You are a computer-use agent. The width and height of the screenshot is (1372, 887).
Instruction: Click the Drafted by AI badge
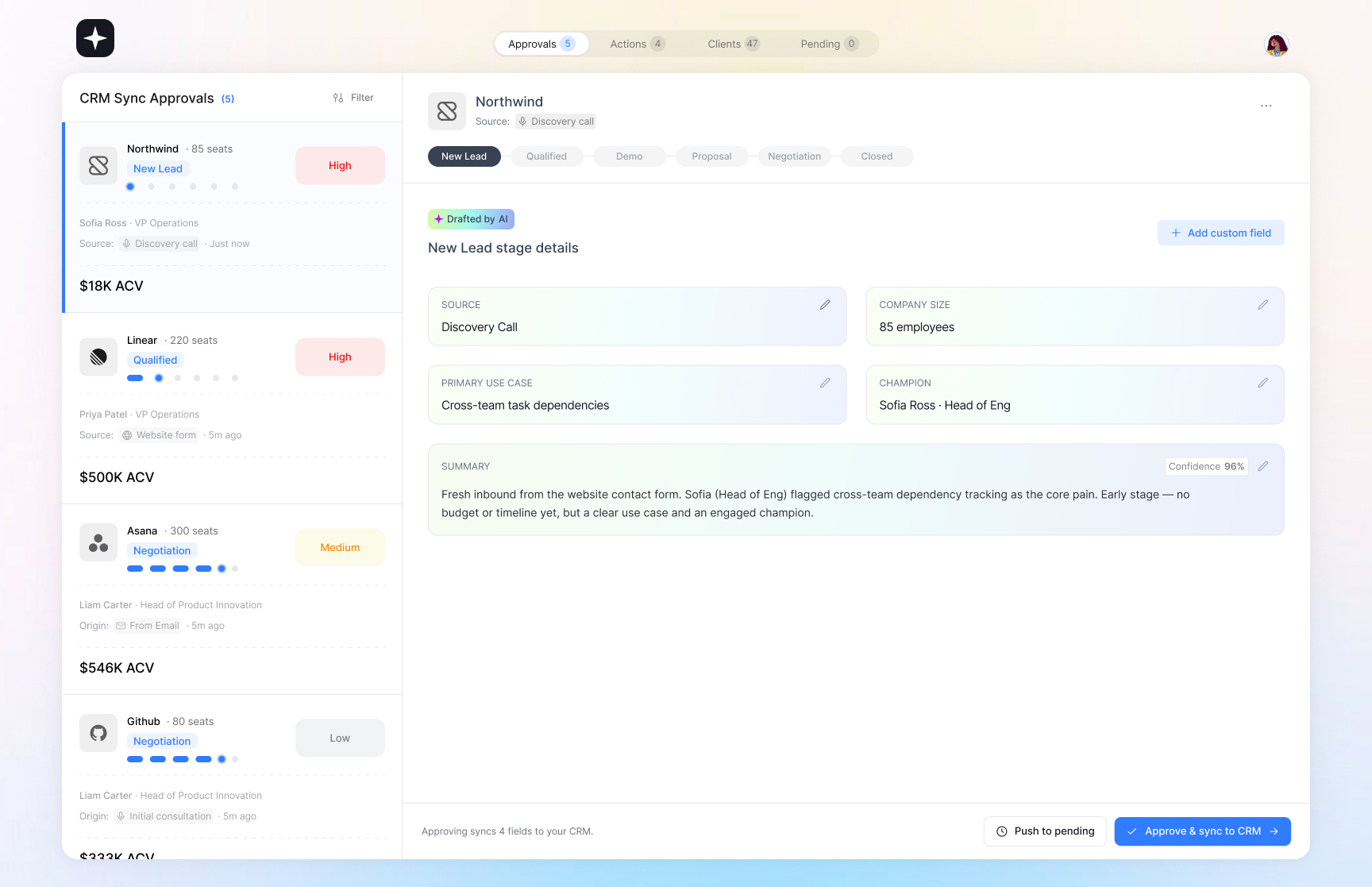click(x=471, y=219)
